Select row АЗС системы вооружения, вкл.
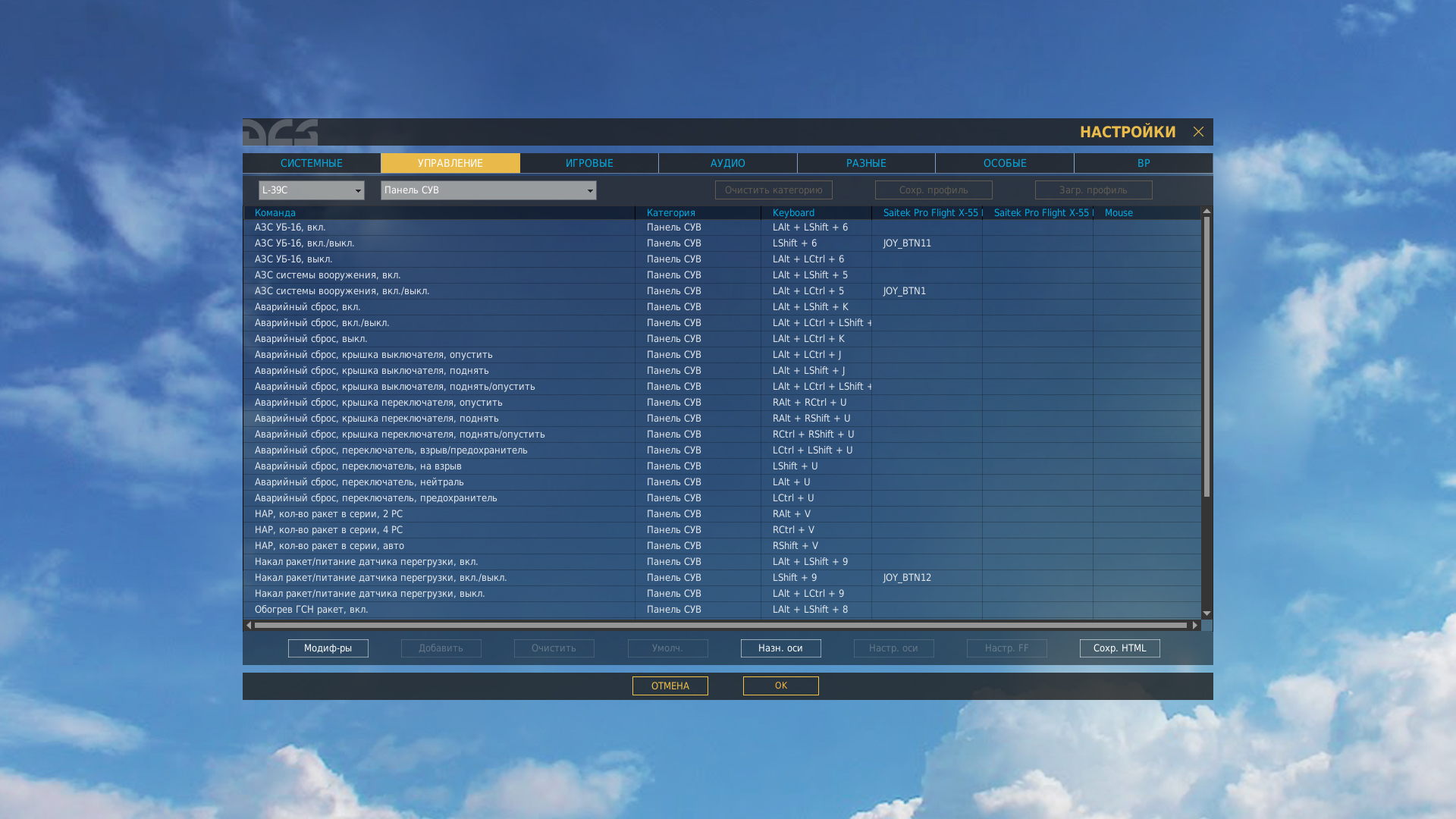Screen dimensions: 1456x819 tap(722, 275)
